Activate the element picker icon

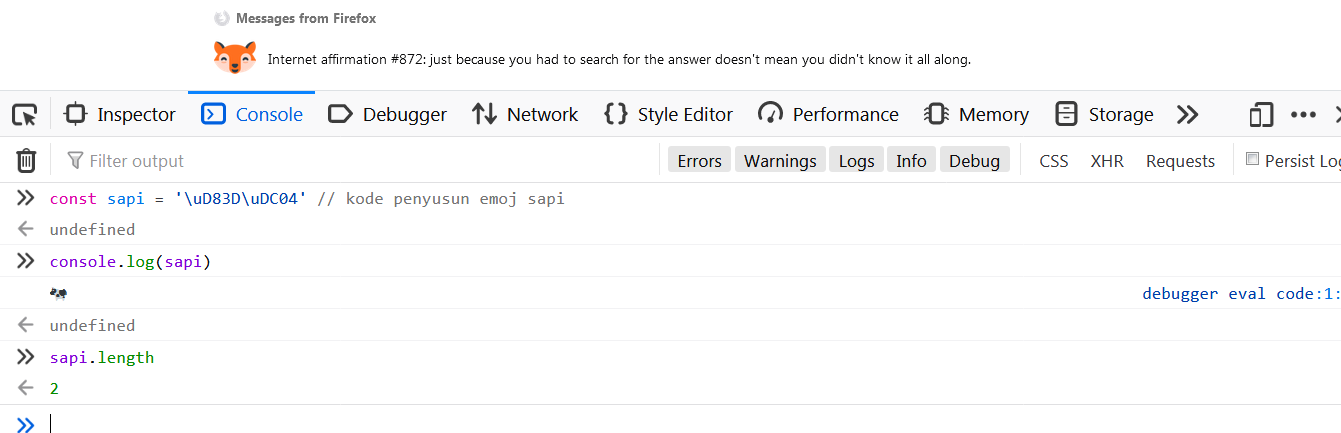point(24,115)
